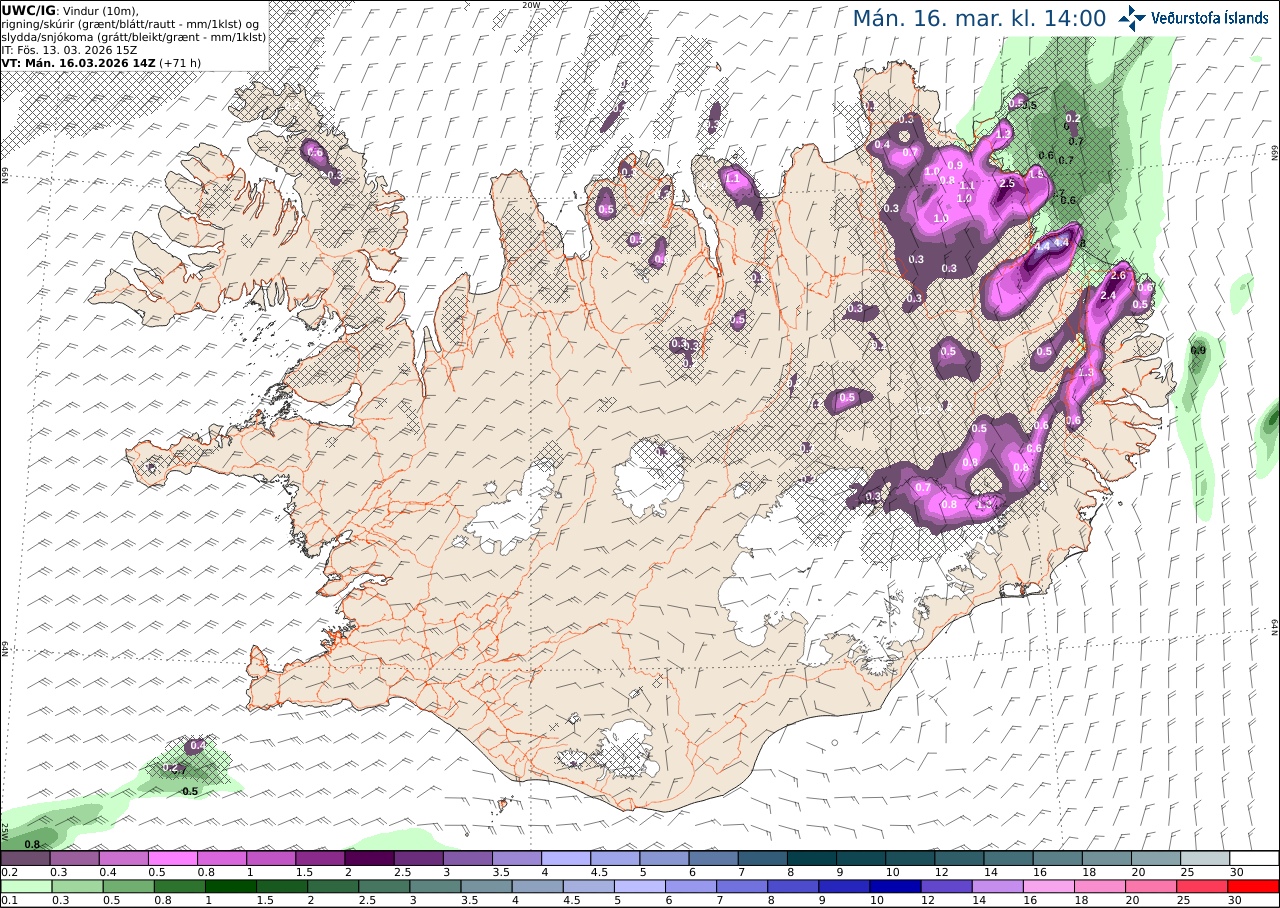
Task: Select the dark teal swatch starting at 8 in top scale
Action: click(x=811, y=858)
